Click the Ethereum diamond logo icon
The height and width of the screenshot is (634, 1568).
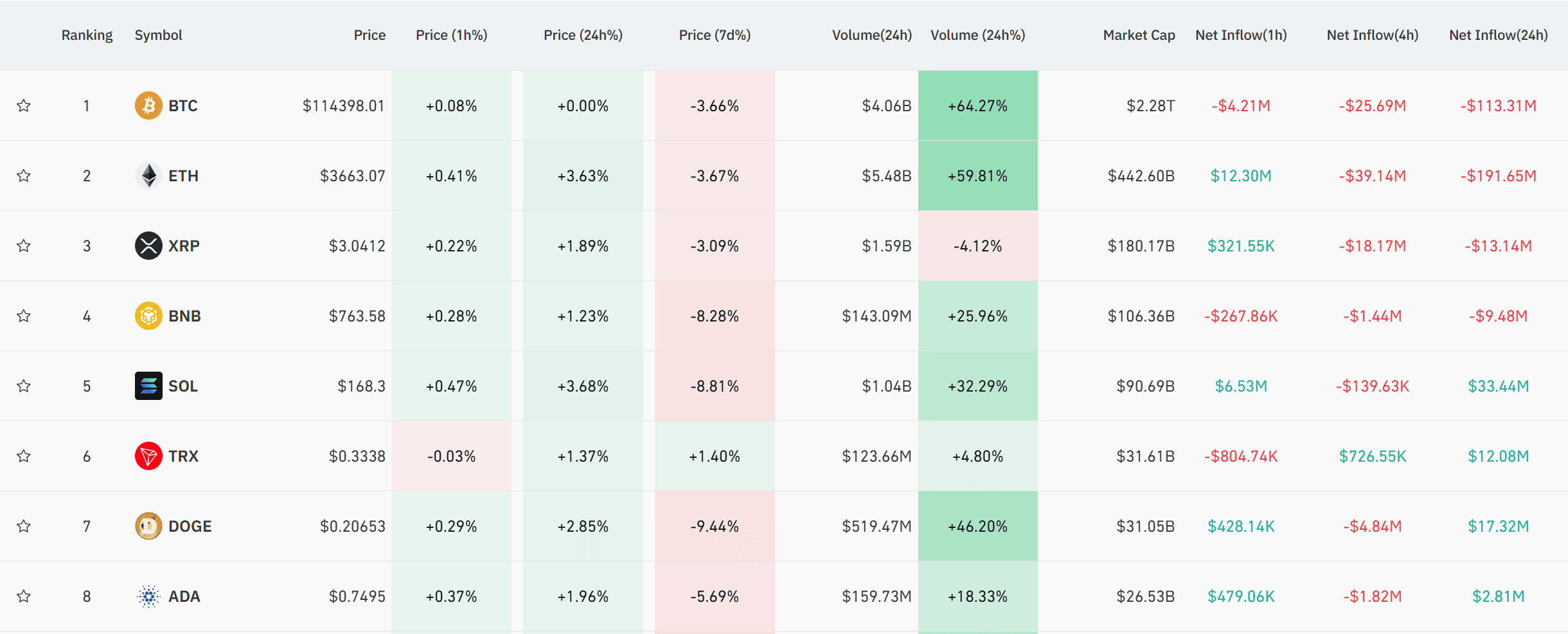(x=148, y=176)
